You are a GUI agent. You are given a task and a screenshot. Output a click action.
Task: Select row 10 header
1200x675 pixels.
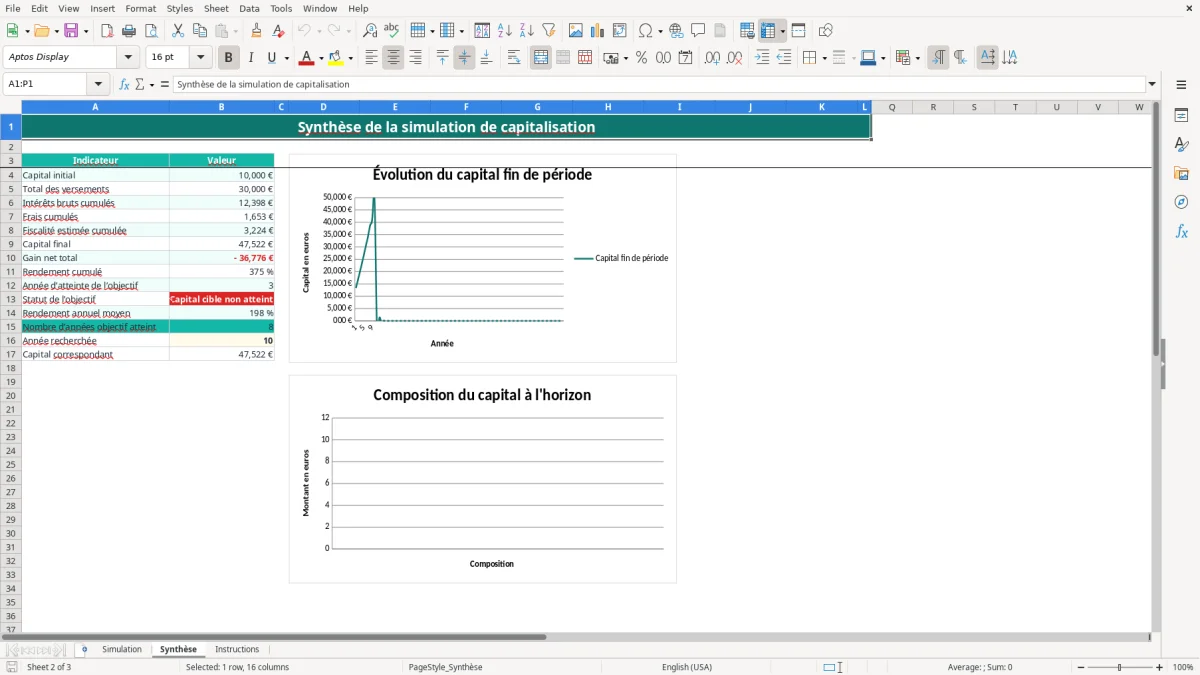click(x=11, y=258)
